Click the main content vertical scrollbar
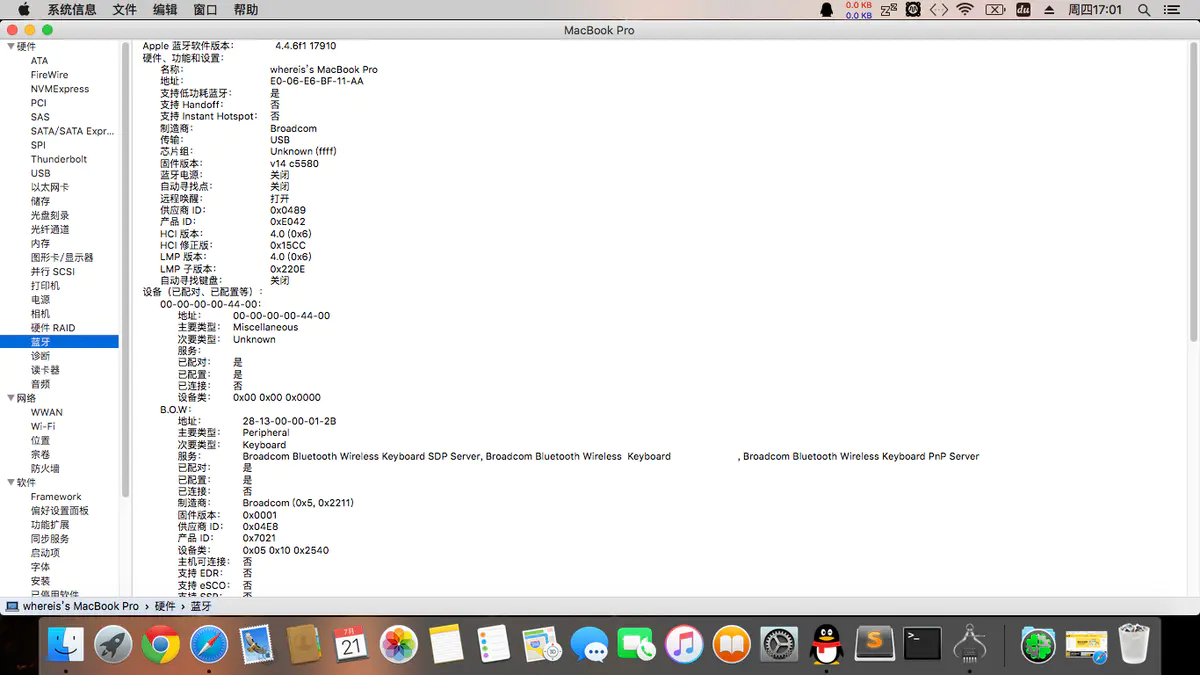 (1194, 192)
